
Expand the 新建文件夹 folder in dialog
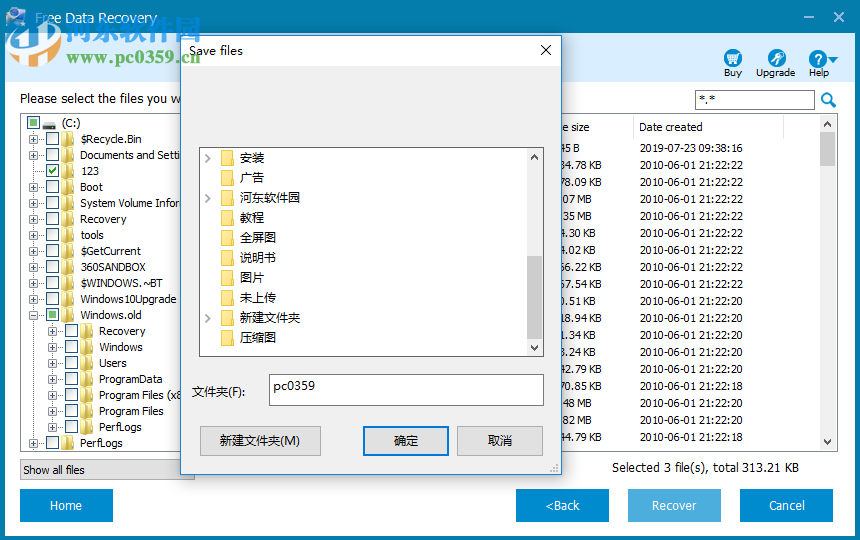click(208, 318)
